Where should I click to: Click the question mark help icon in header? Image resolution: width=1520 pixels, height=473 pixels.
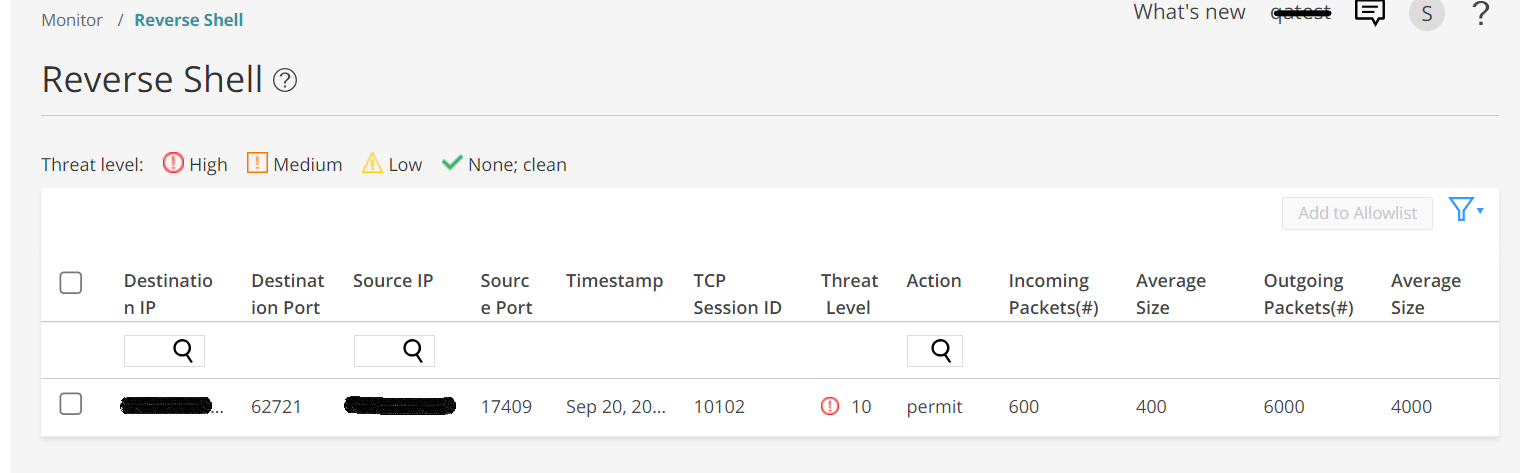pyautogui.click(x=1481, y=14)
